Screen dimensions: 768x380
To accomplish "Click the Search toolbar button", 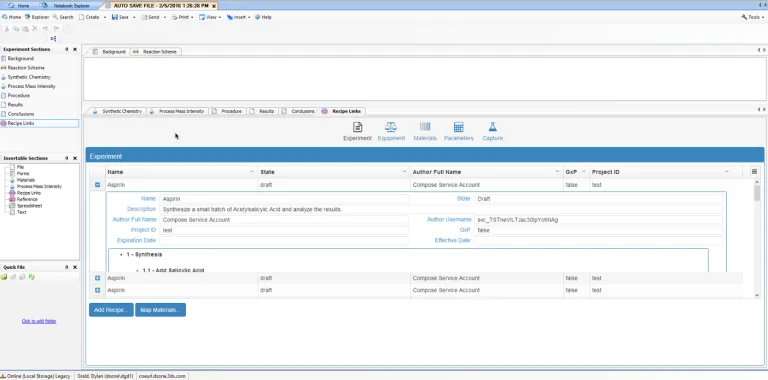I will (63, 17).
